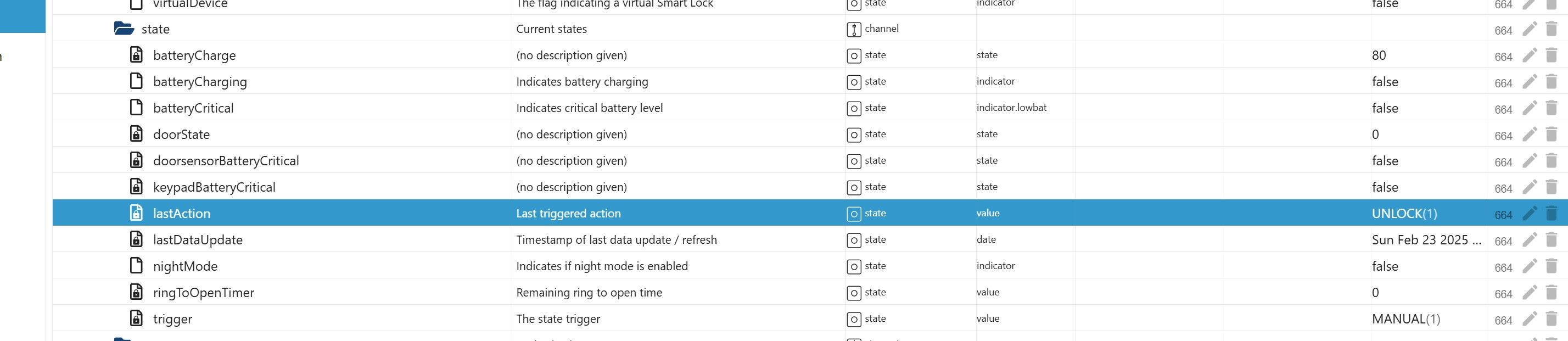Edit the batteryCharge object with pencil icon
Screen dimensions: 1568x341
click(1529, 55)
